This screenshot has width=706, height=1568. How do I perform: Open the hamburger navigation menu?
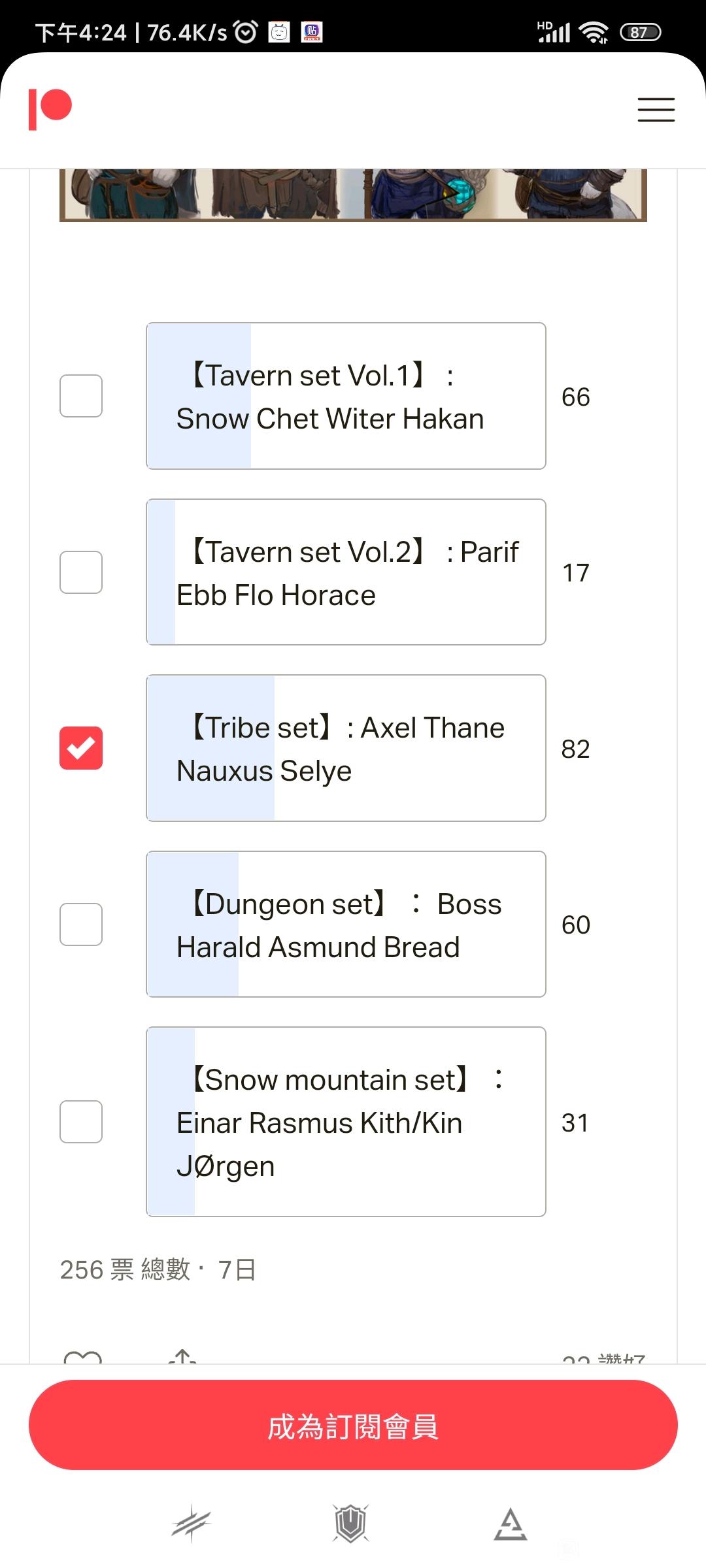[656, 109]
